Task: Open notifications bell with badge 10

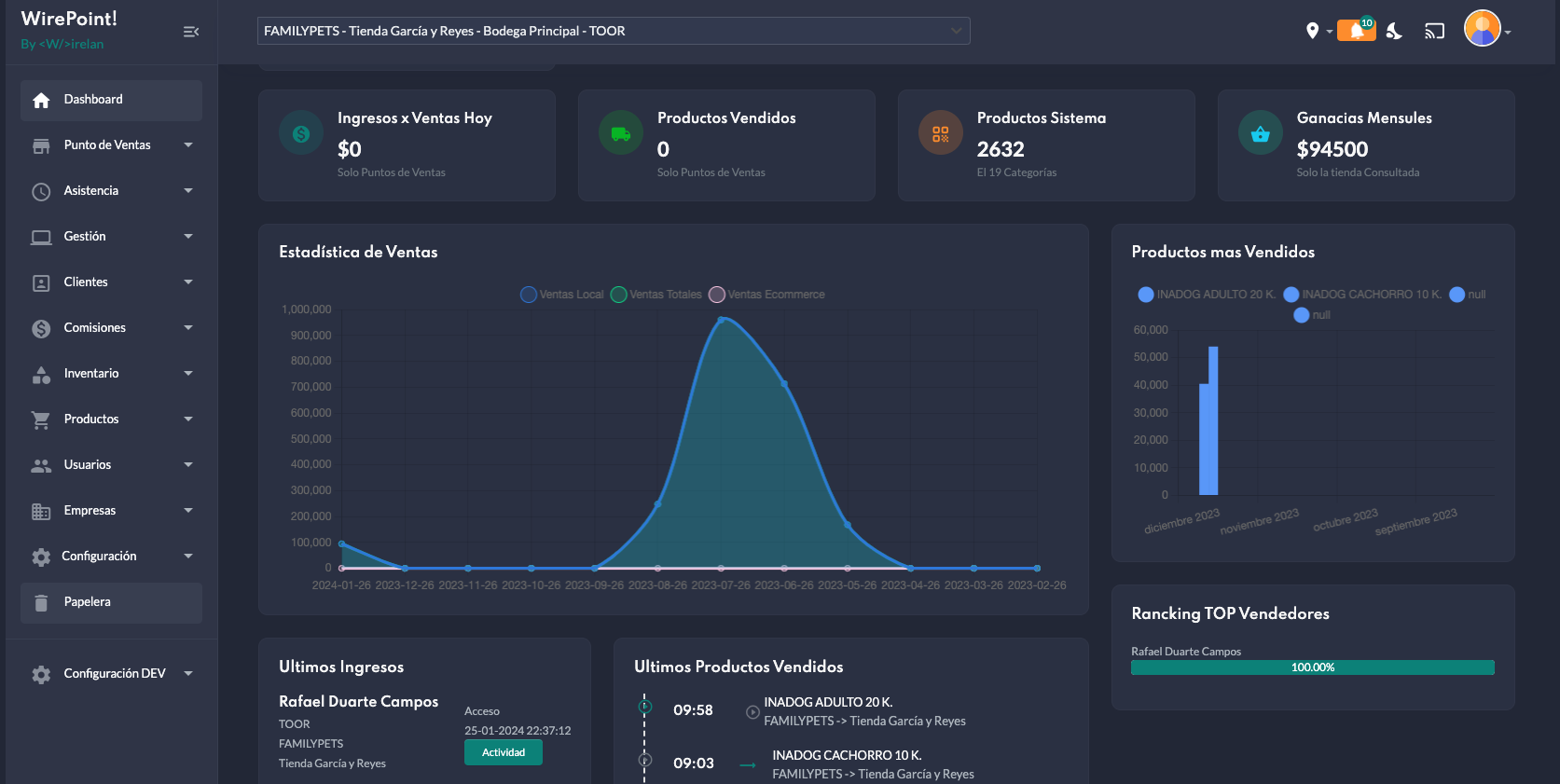Action: click(x=1357, y=31)
